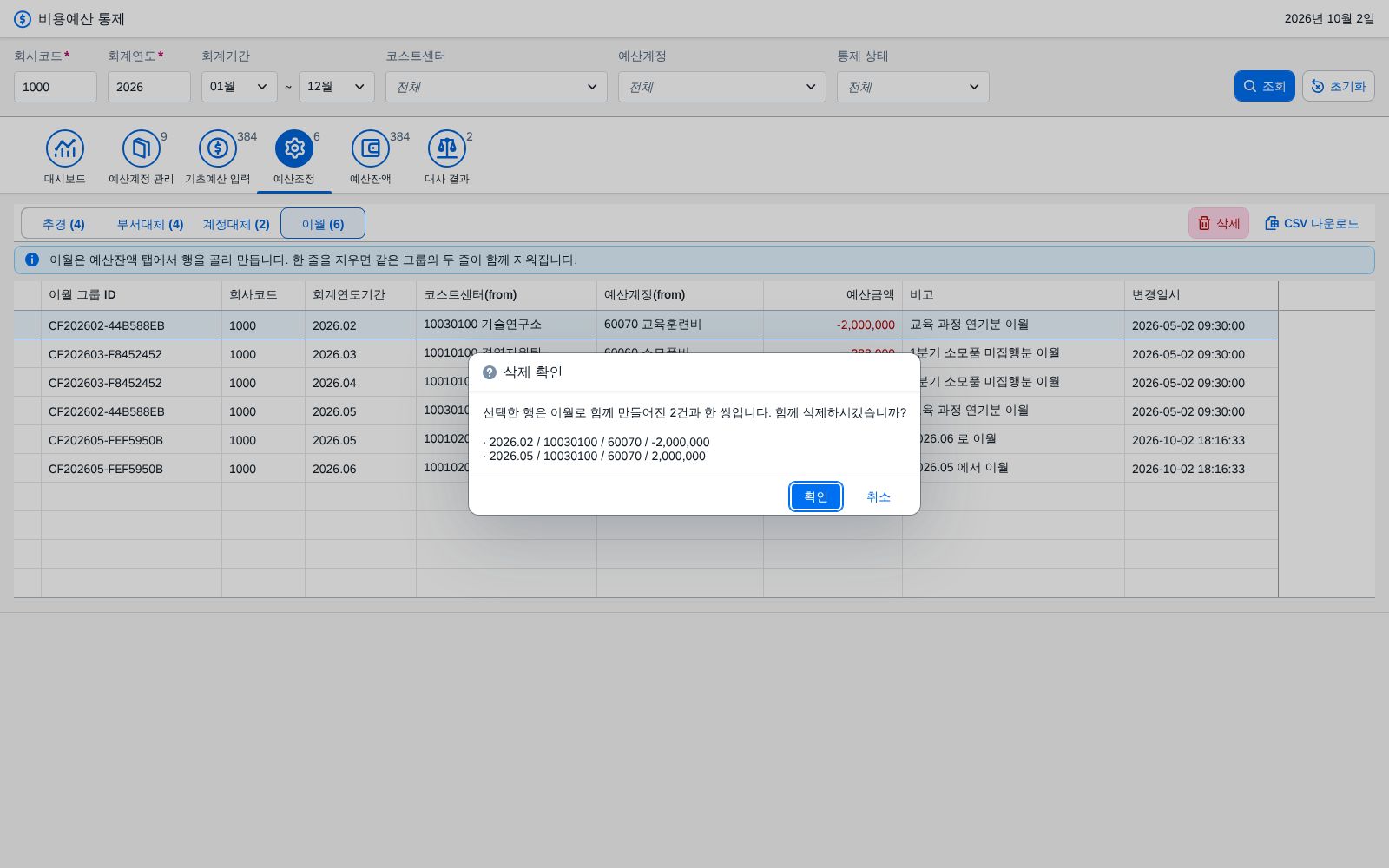Click the 비용예산 통제 app logo icon
The height and width of the screenshot is (868, 1389).
coord(23,19)
